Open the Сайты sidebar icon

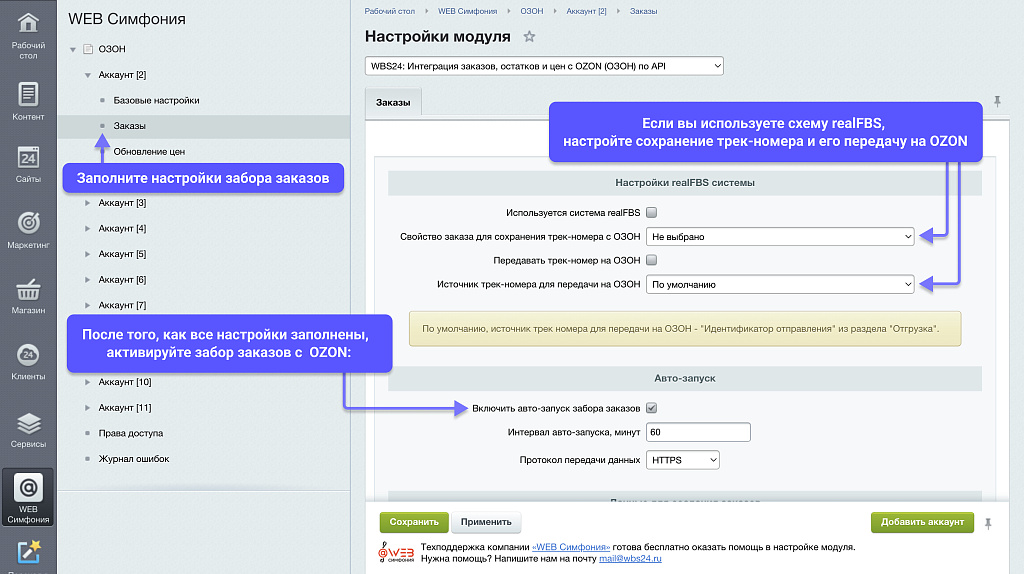pos(28,165)
